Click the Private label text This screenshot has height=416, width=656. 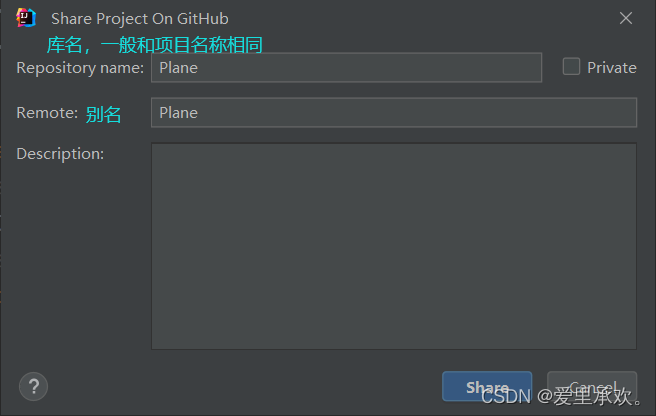pos(612,67)
